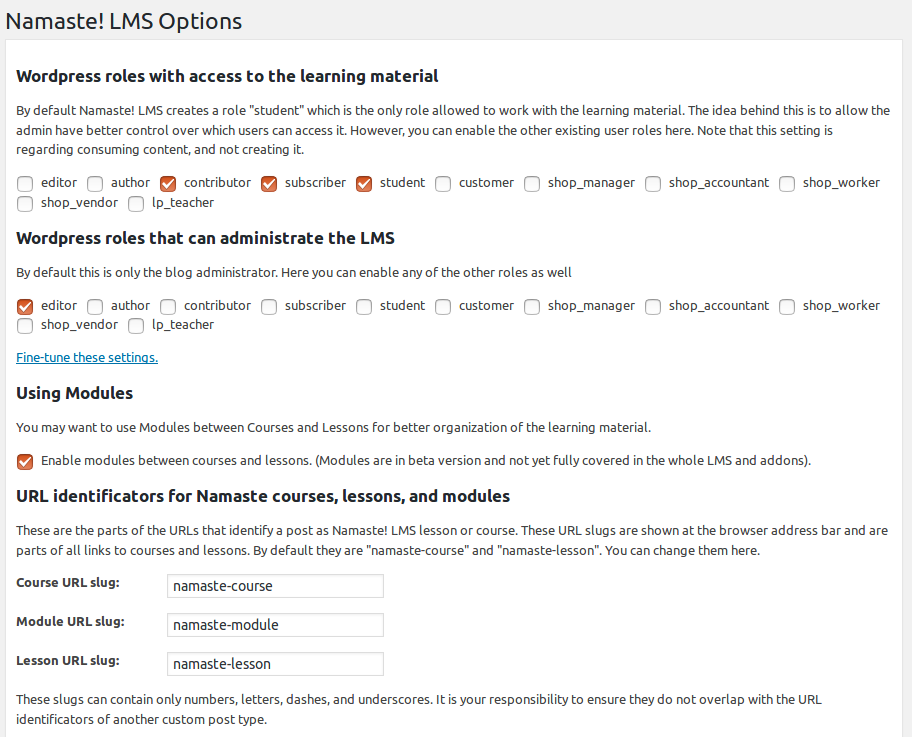Check shop_vendor under roles that administrate LMS
This screenshot has height=737, width=912.
pos(25,326)
